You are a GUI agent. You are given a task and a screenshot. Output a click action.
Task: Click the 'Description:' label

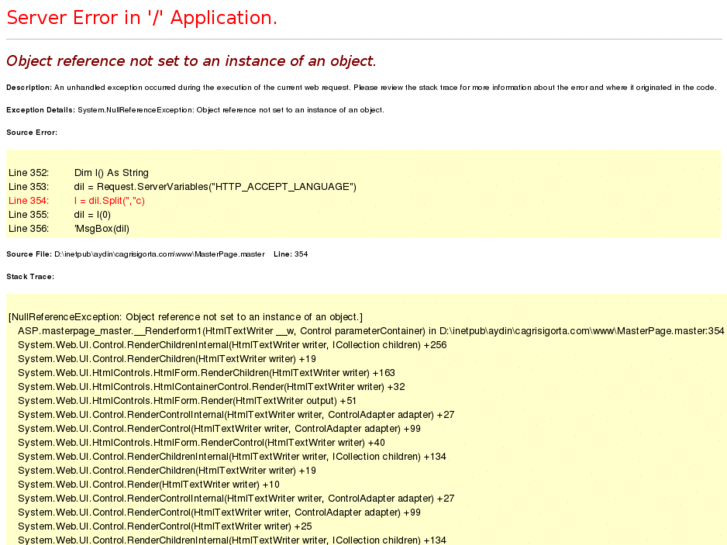point(28,88)
